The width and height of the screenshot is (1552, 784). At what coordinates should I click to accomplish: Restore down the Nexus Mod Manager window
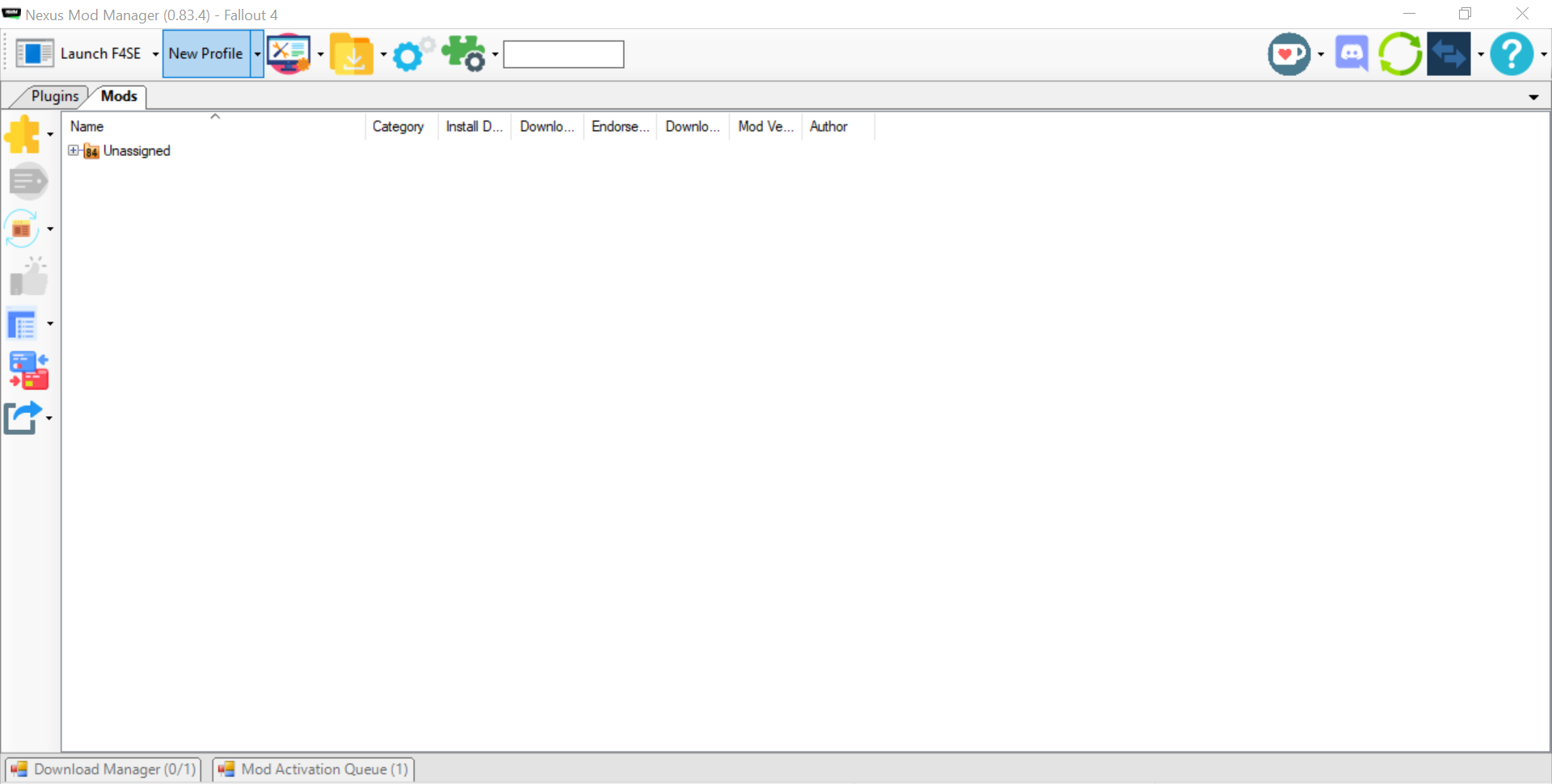[x=1466, y=14]
